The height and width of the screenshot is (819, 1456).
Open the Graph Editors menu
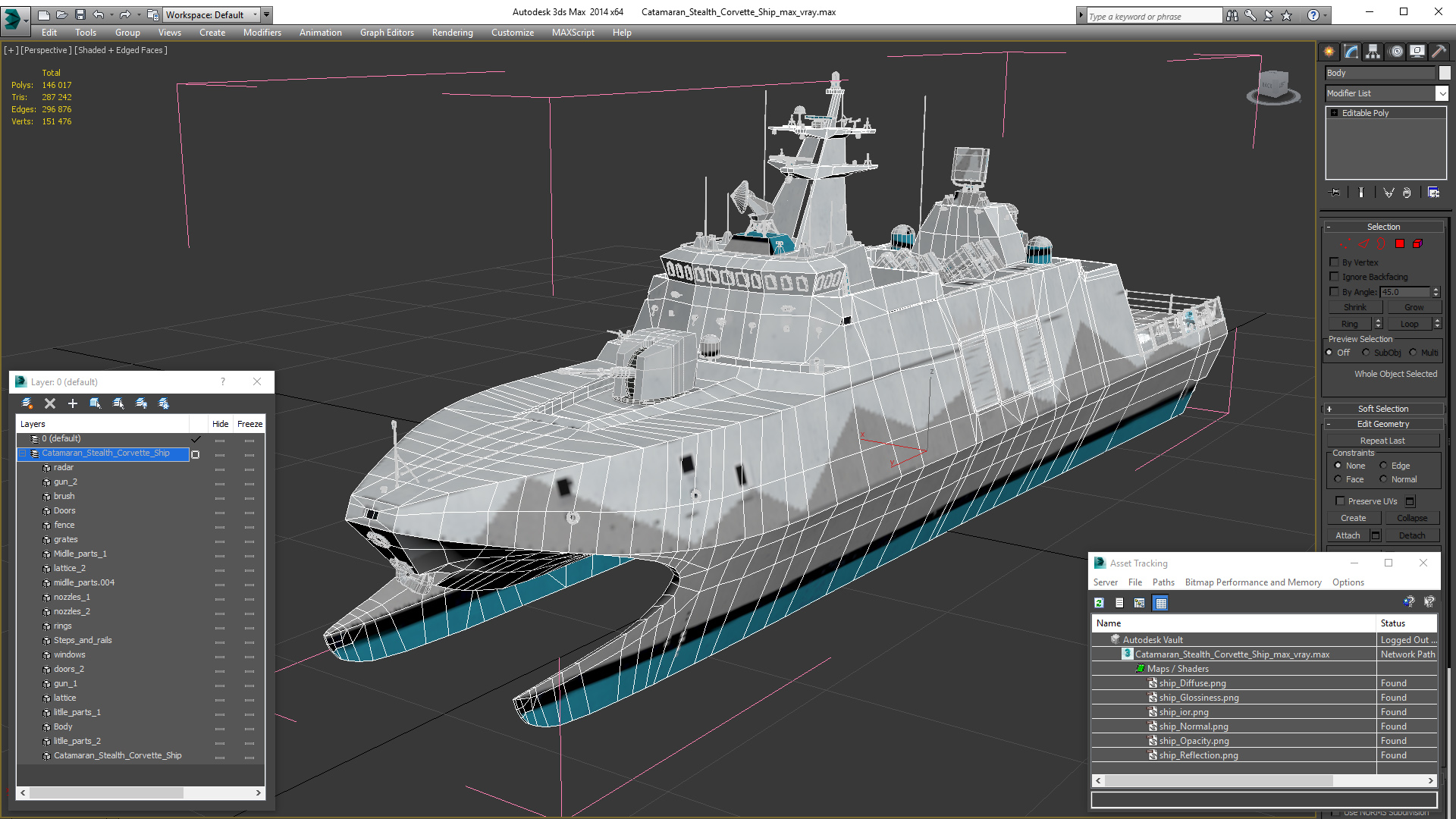(387, 33)
